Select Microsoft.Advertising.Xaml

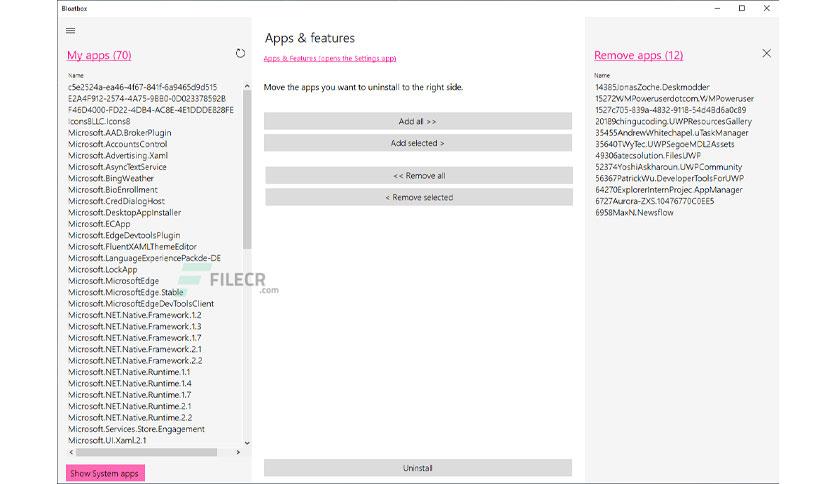tap(118, 156)
